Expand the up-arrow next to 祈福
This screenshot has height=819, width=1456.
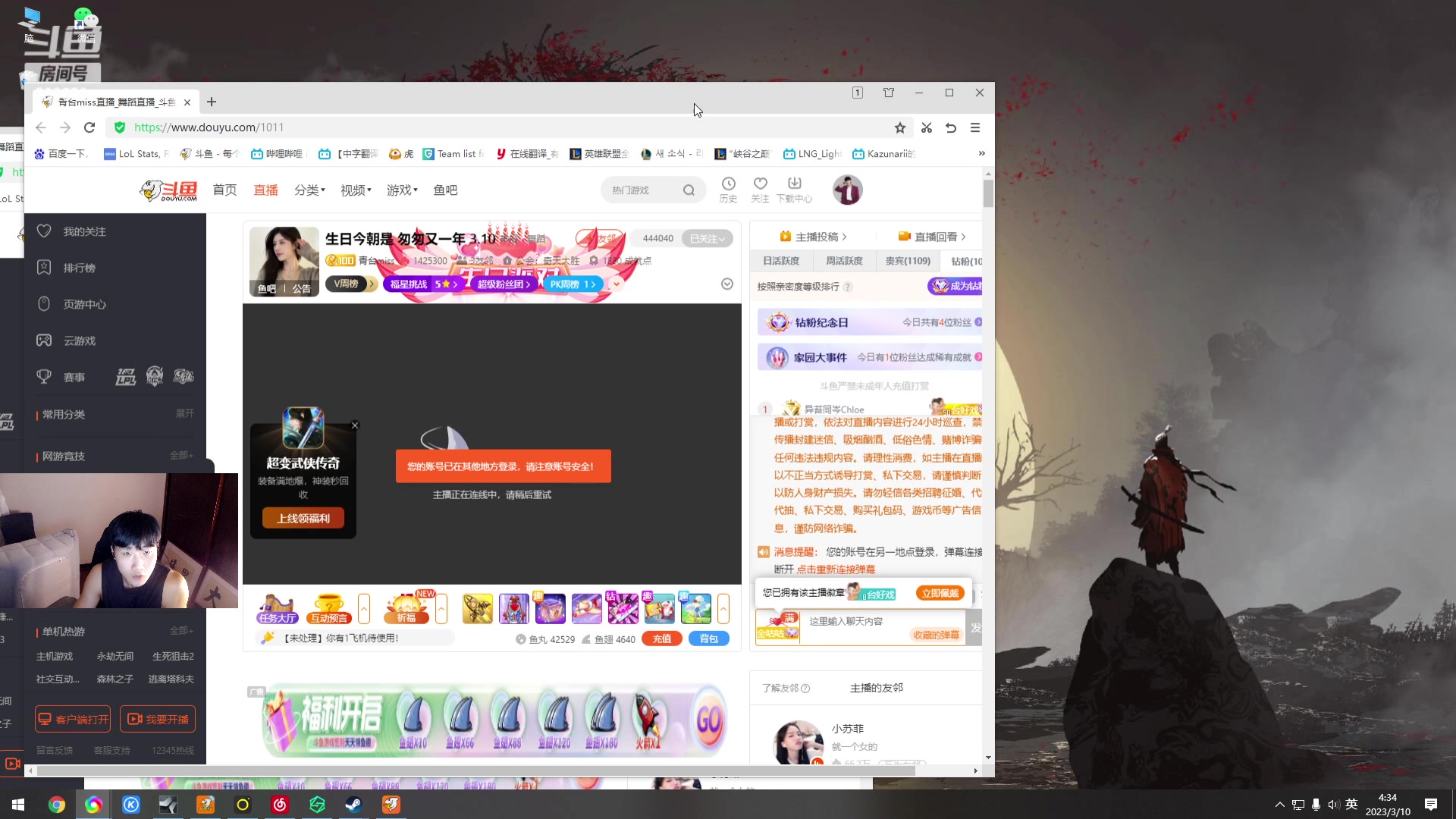point(441,608)
